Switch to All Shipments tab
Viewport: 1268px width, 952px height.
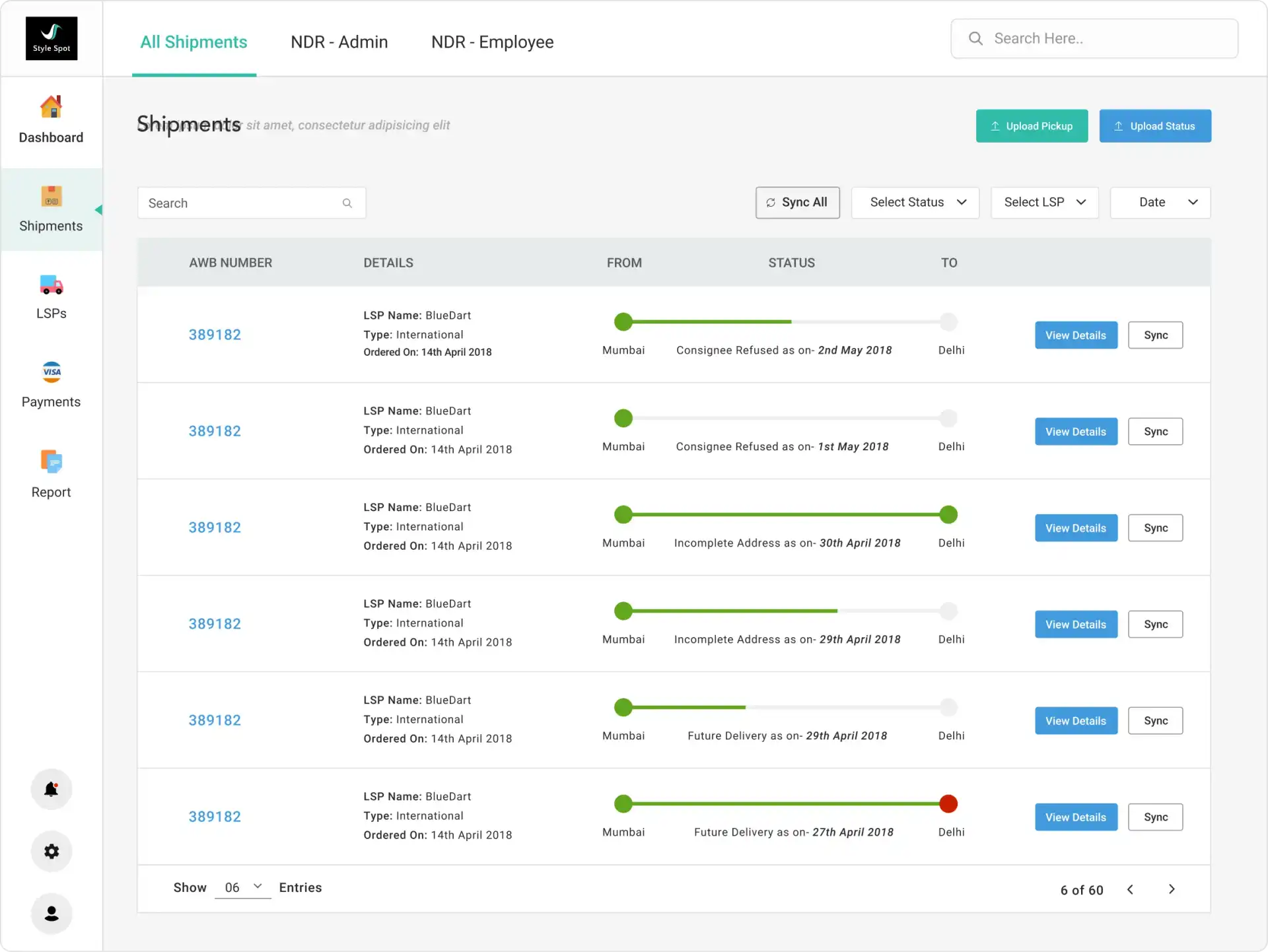tap(194, 42)
